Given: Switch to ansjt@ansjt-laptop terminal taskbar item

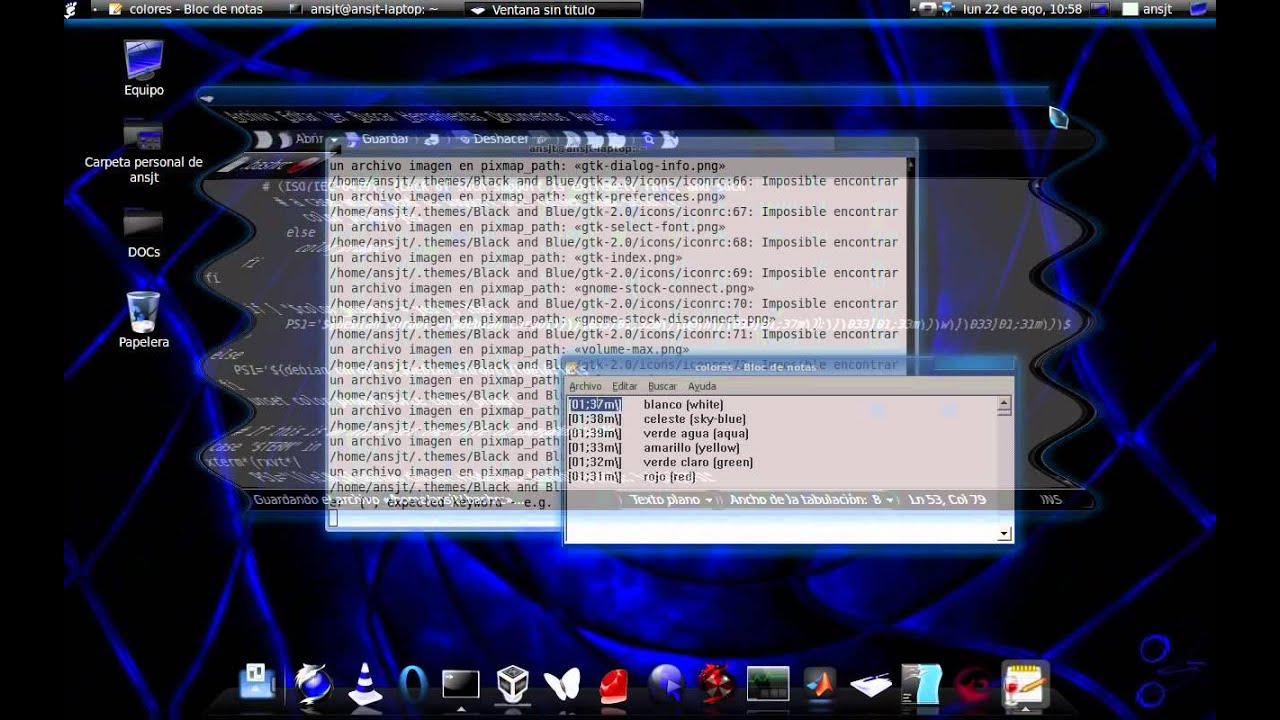Looking at the screenshot, I should coord(364,9).
